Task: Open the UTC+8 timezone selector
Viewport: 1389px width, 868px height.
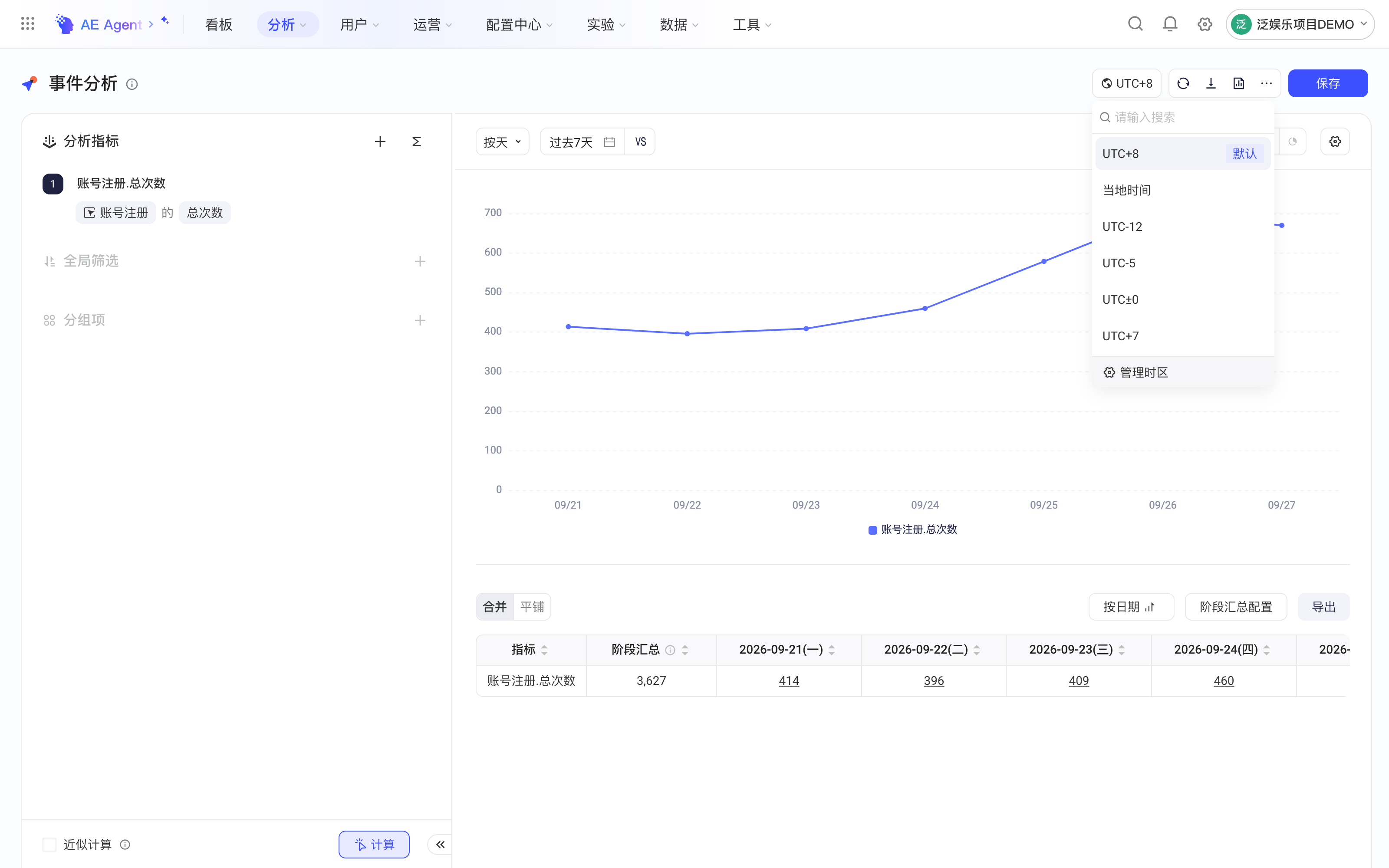Action: click(1127, 84)
